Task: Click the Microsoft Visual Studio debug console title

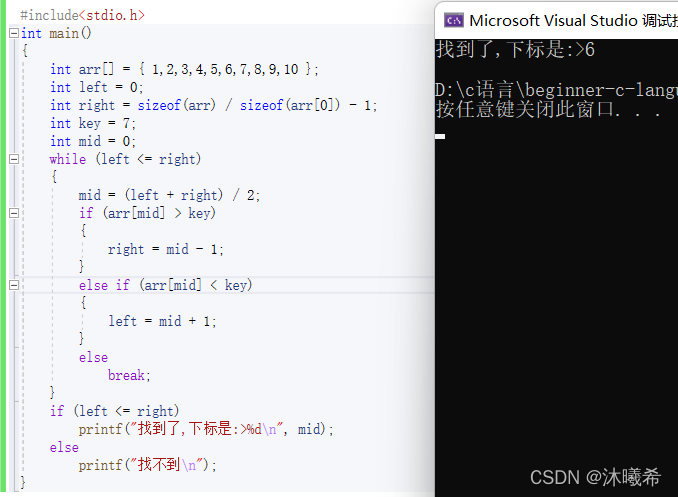Action: coord(573,20)
